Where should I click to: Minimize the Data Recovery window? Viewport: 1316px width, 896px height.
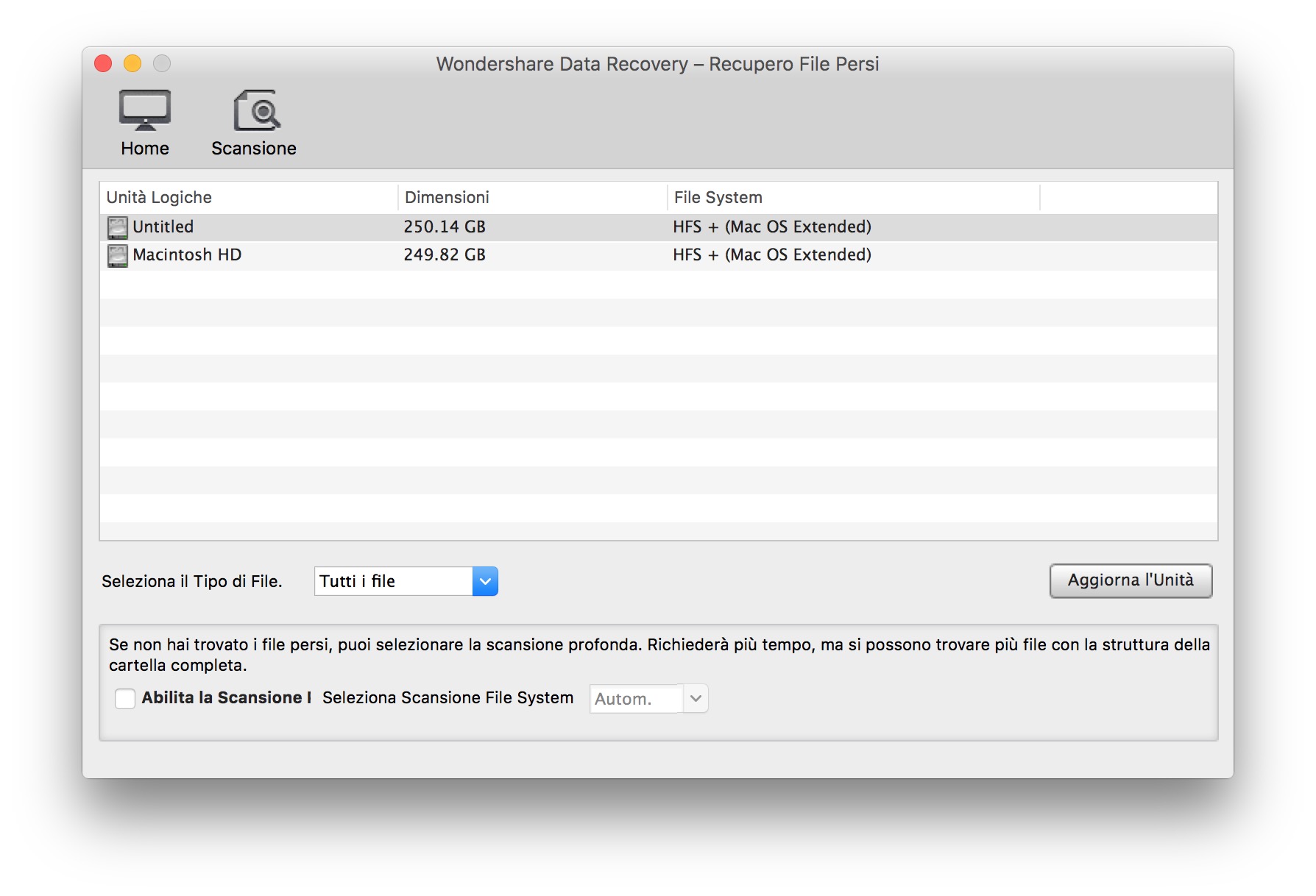(x=132, y=64)
